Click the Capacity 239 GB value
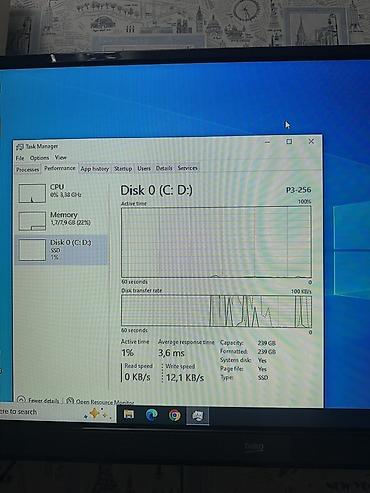Image resolution: width=370 pixels, height=493 pixels. point(267,343)
